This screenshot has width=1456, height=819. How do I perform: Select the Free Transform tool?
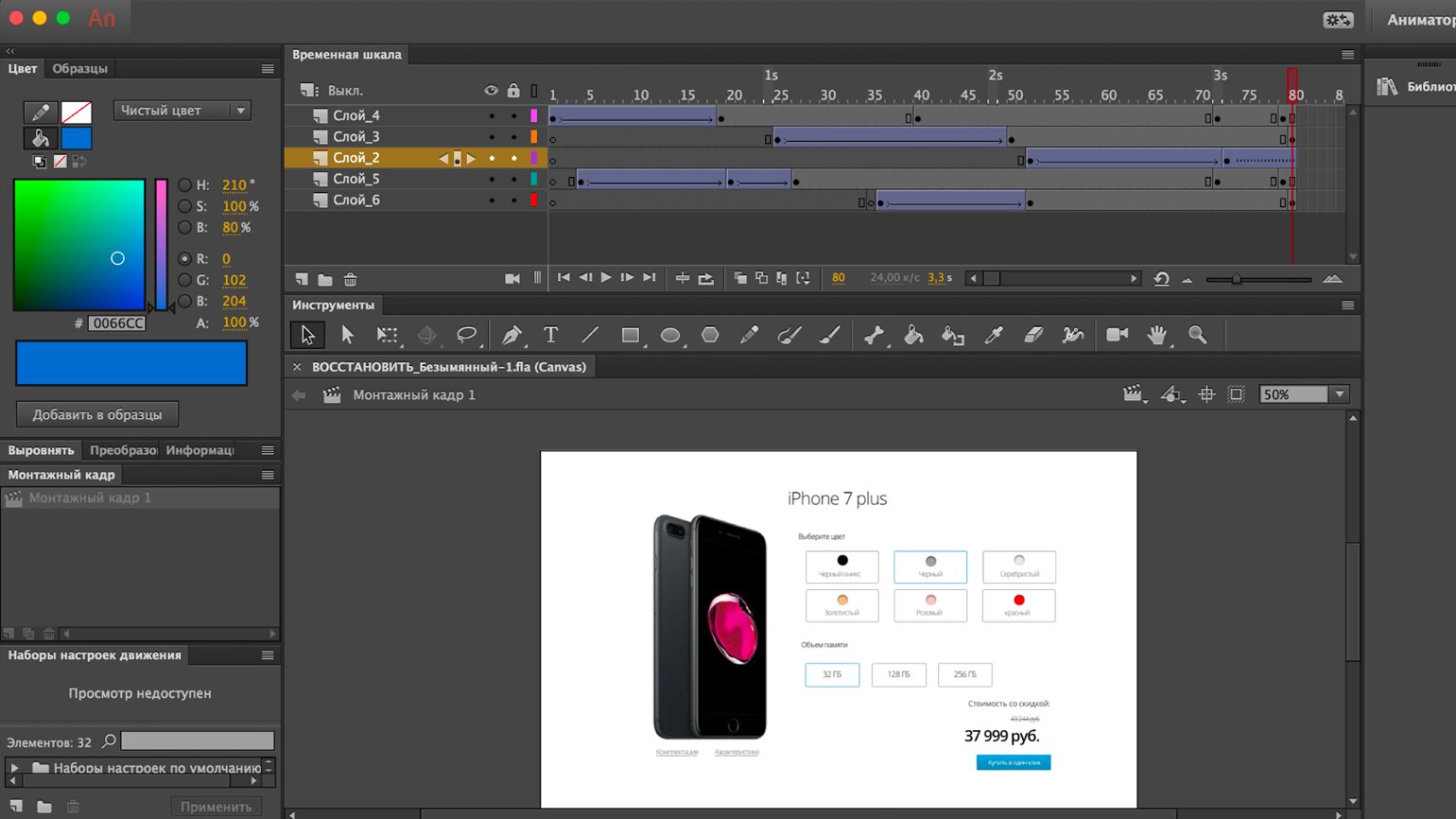(x=387, y=335)
